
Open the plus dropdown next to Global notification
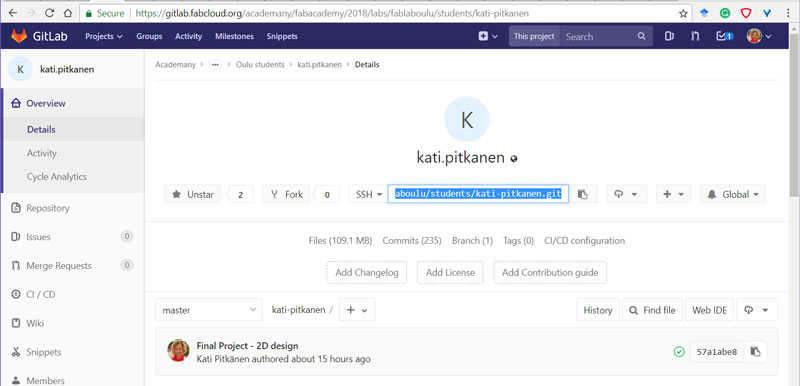coord(673,194)
